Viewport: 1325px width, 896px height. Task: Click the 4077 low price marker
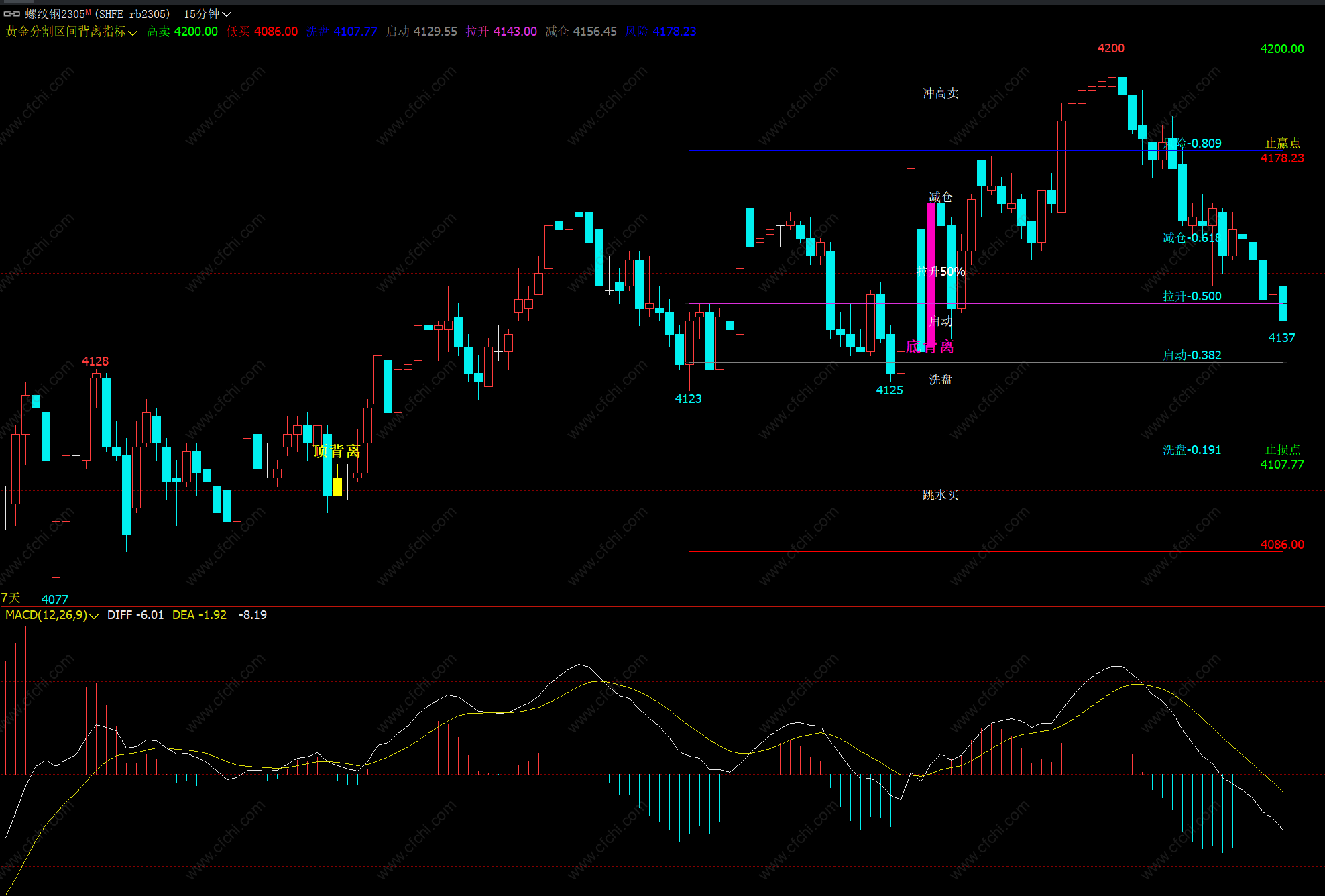click(54, 599)
